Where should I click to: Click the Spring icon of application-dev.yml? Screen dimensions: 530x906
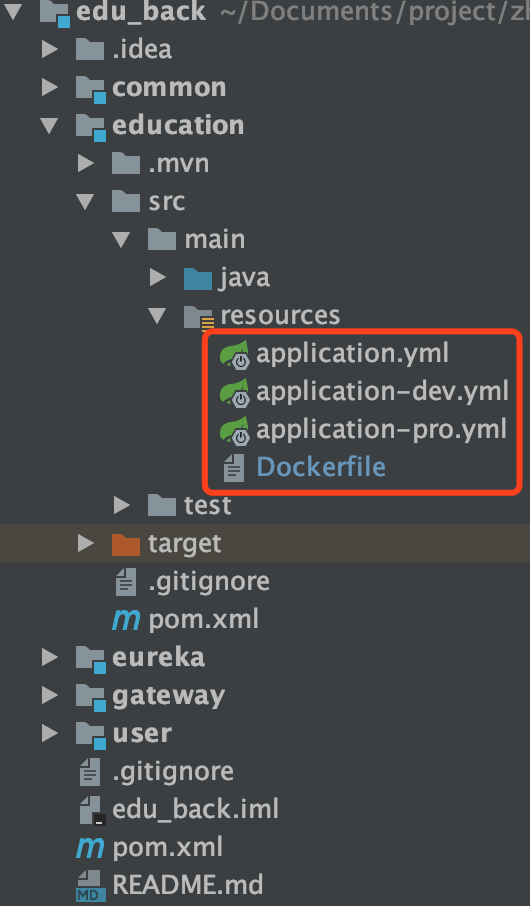coord(235,392)
